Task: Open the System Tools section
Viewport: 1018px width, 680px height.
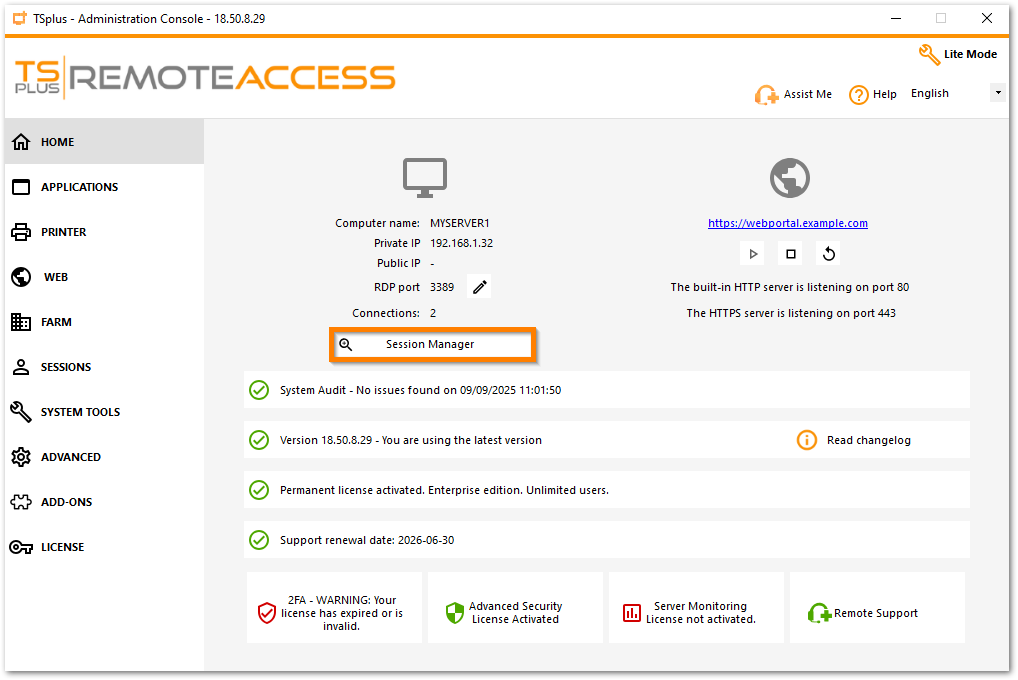Action: [x=80, y=412]
